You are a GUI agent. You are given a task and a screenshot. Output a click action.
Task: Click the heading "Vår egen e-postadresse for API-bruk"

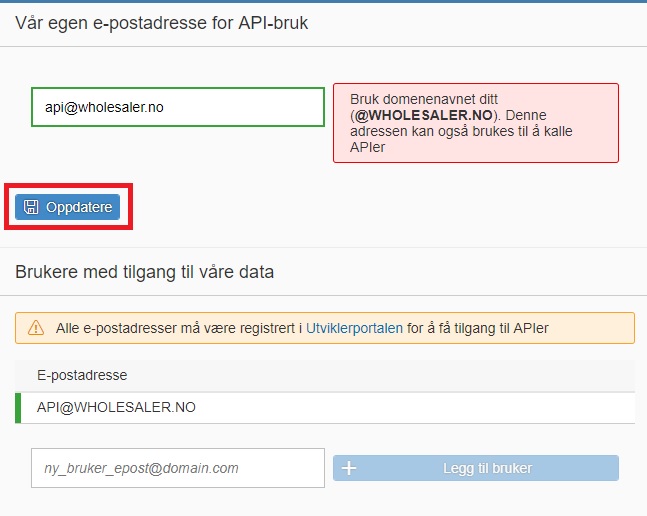tap(161, 22)
